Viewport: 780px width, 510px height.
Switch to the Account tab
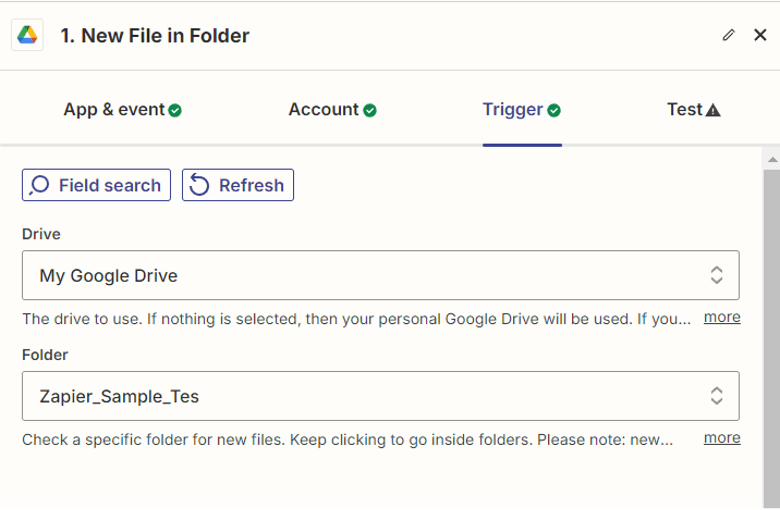[332, 109]
